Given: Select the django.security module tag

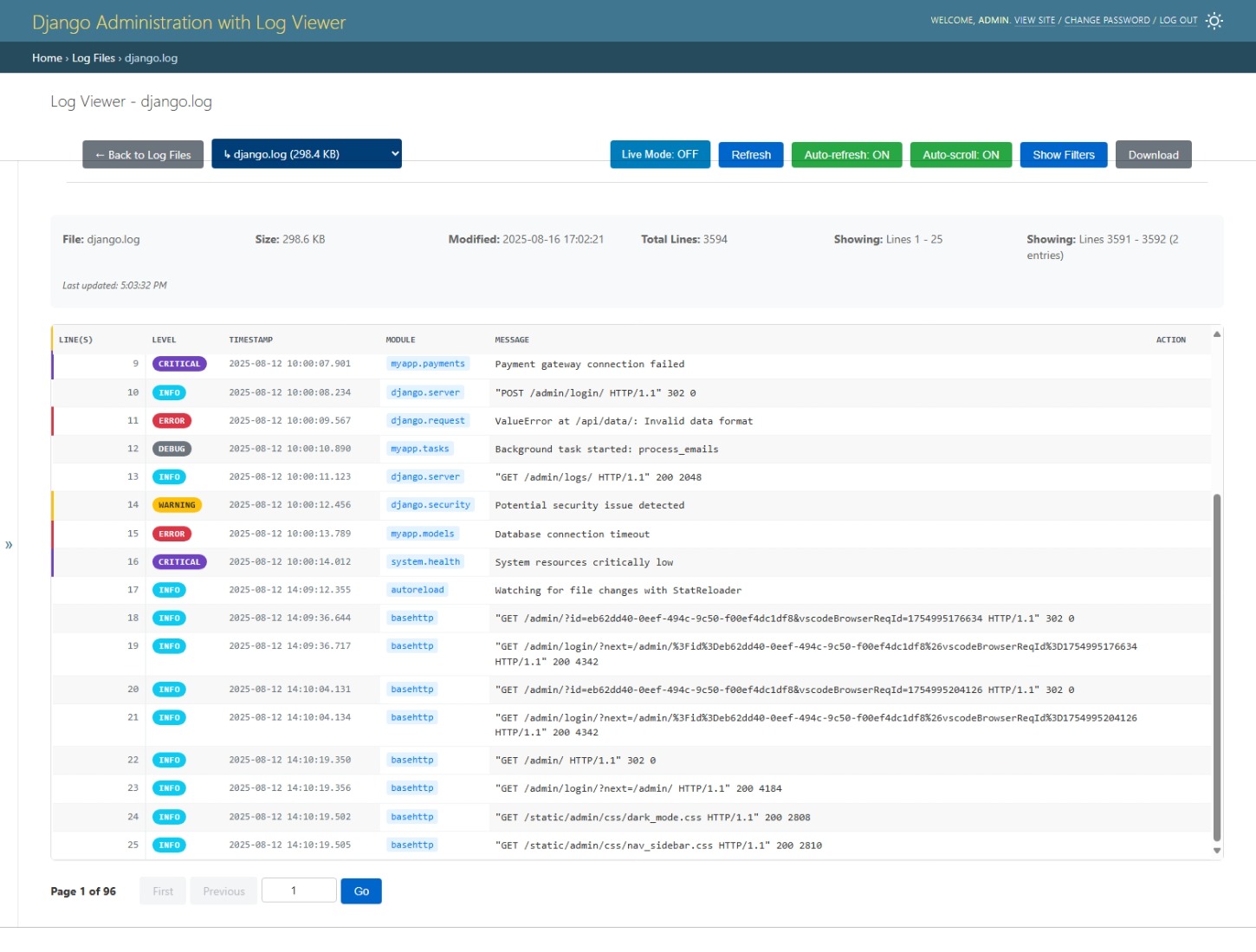Looking at the screenshot, I should pyautogui.click(x=431, y=505).
